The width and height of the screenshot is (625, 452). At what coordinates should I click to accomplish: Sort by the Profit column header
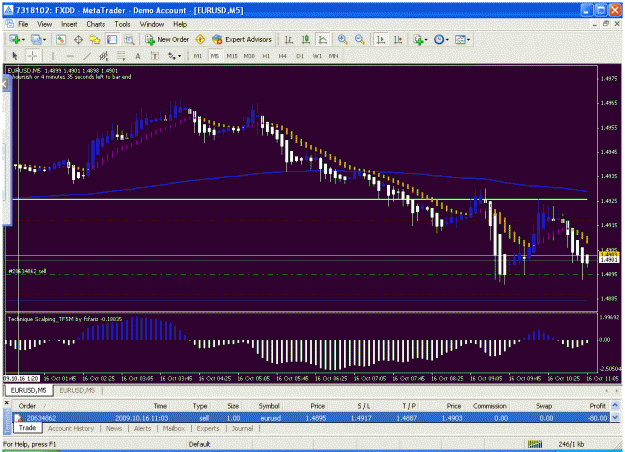coord(597,406)
